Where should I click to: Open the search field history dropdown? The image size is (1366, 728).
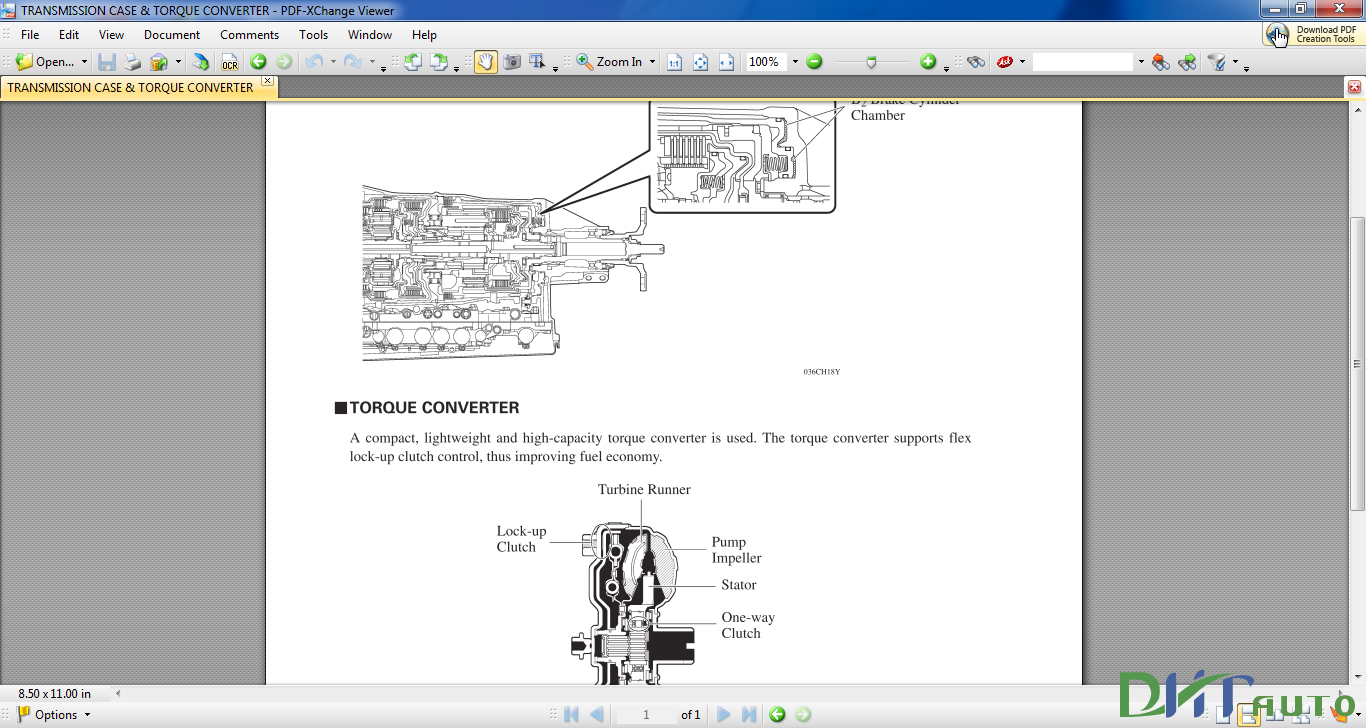(1140, 62)
